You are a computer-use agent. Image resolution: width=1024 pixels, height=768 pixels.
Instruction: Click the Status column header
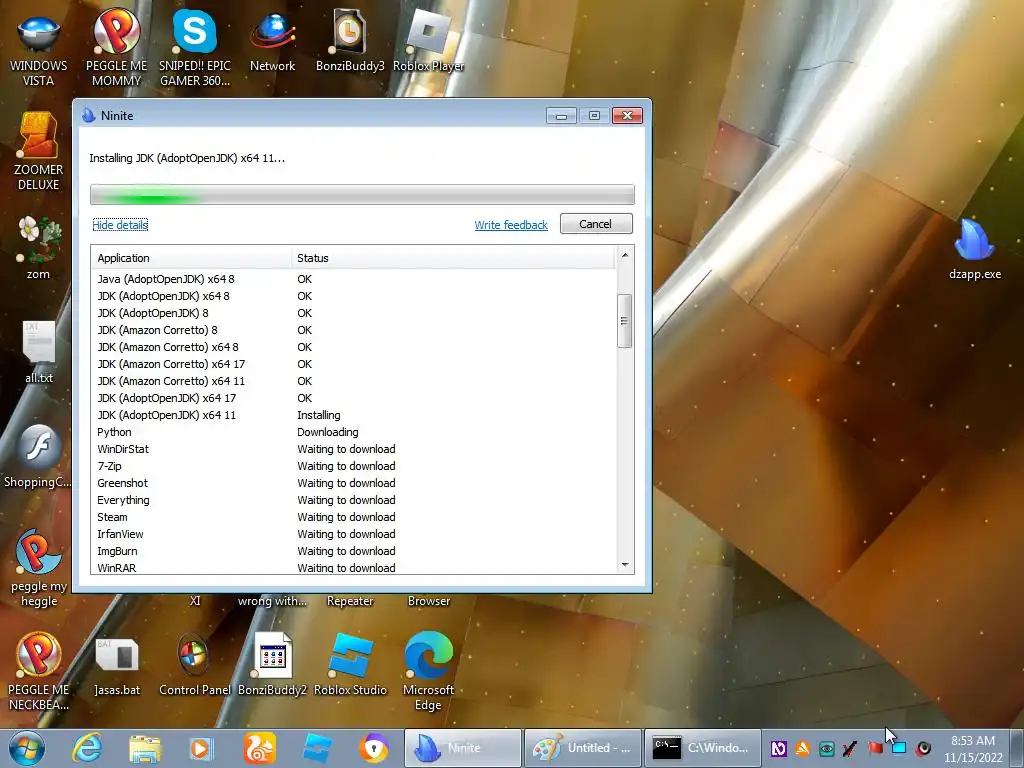coord(453,258)
